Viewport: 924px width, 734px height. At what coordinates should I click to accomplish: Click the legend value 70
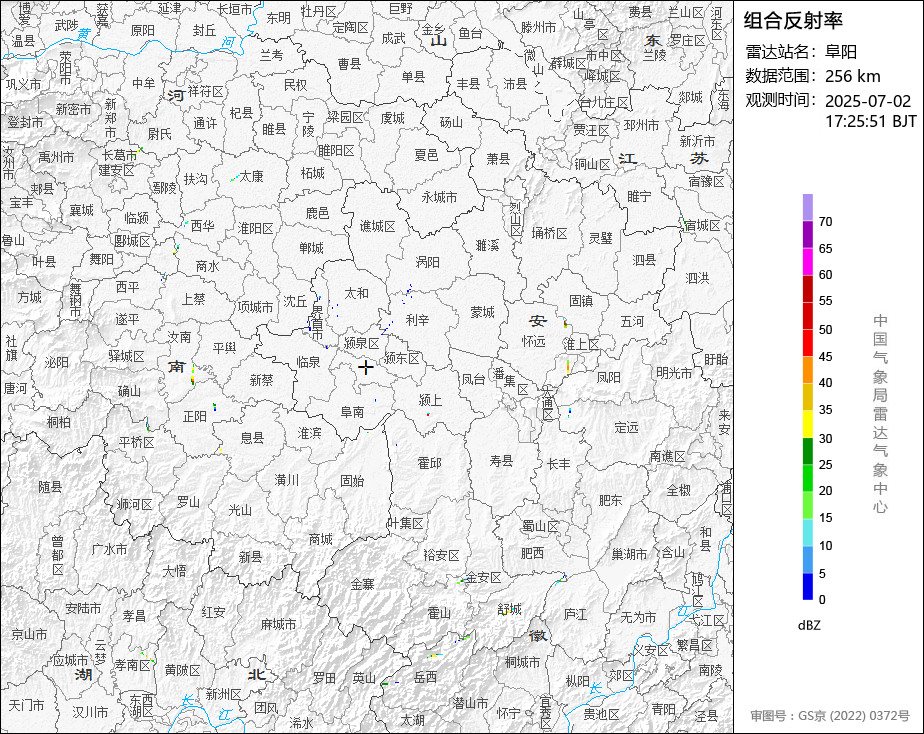(826, 222)
